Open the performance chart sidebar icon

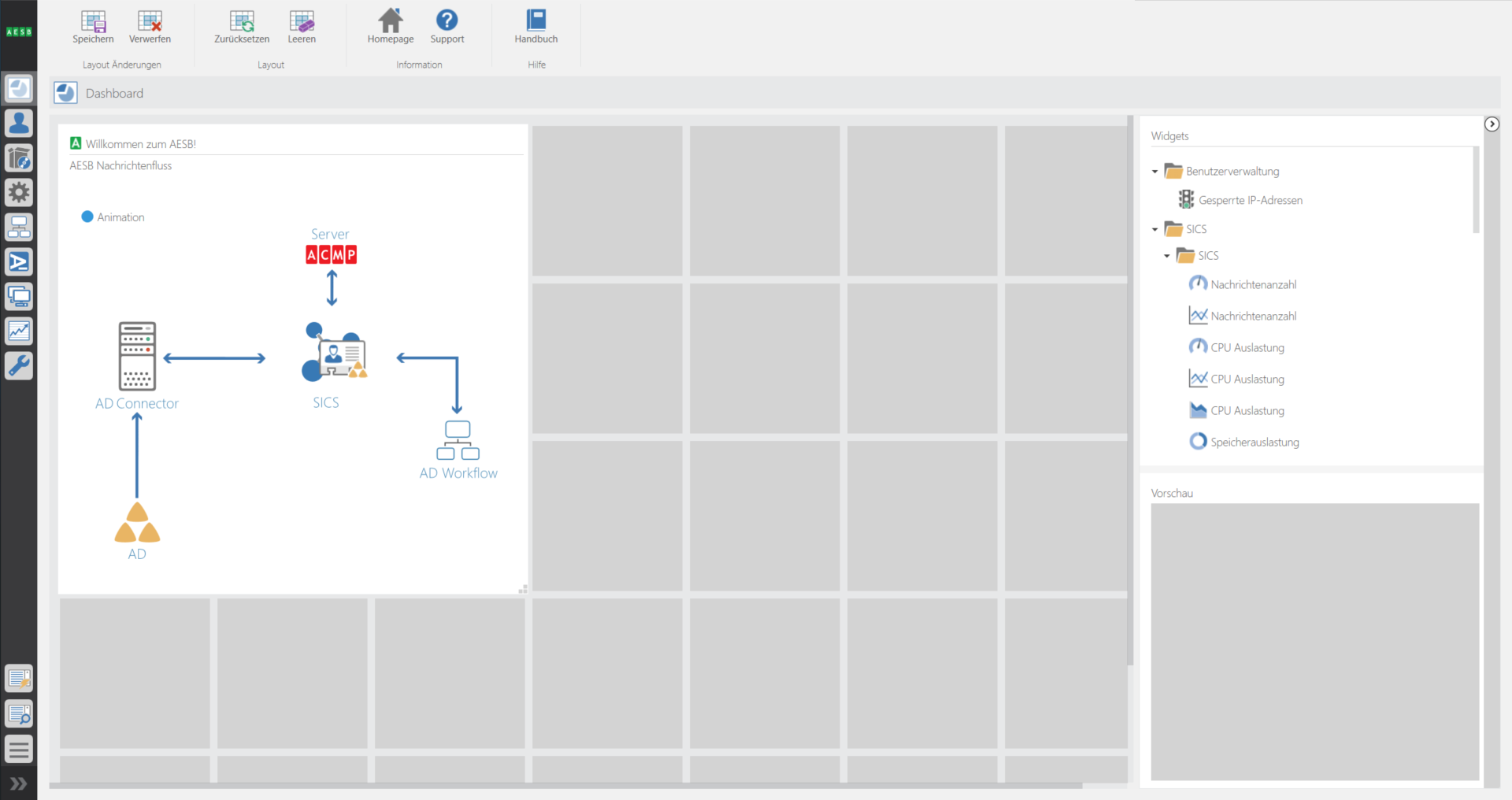(20, 331)
